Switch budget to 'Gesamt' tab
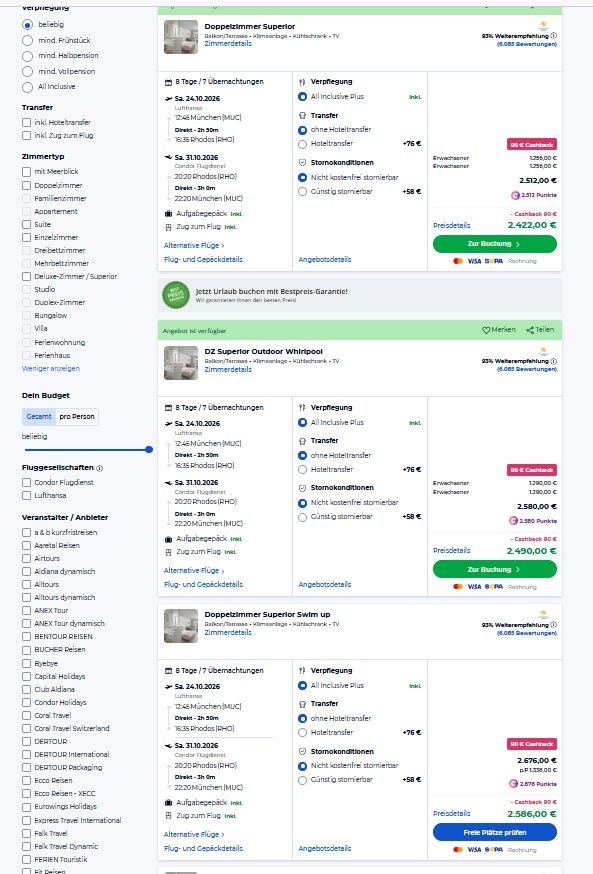This screenshot has width=593, height=874. click(x=38, y=416)
